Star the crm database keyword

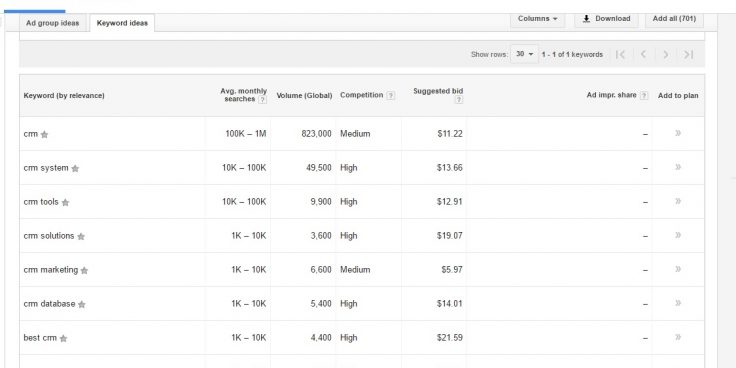click(x=82, y=305)
